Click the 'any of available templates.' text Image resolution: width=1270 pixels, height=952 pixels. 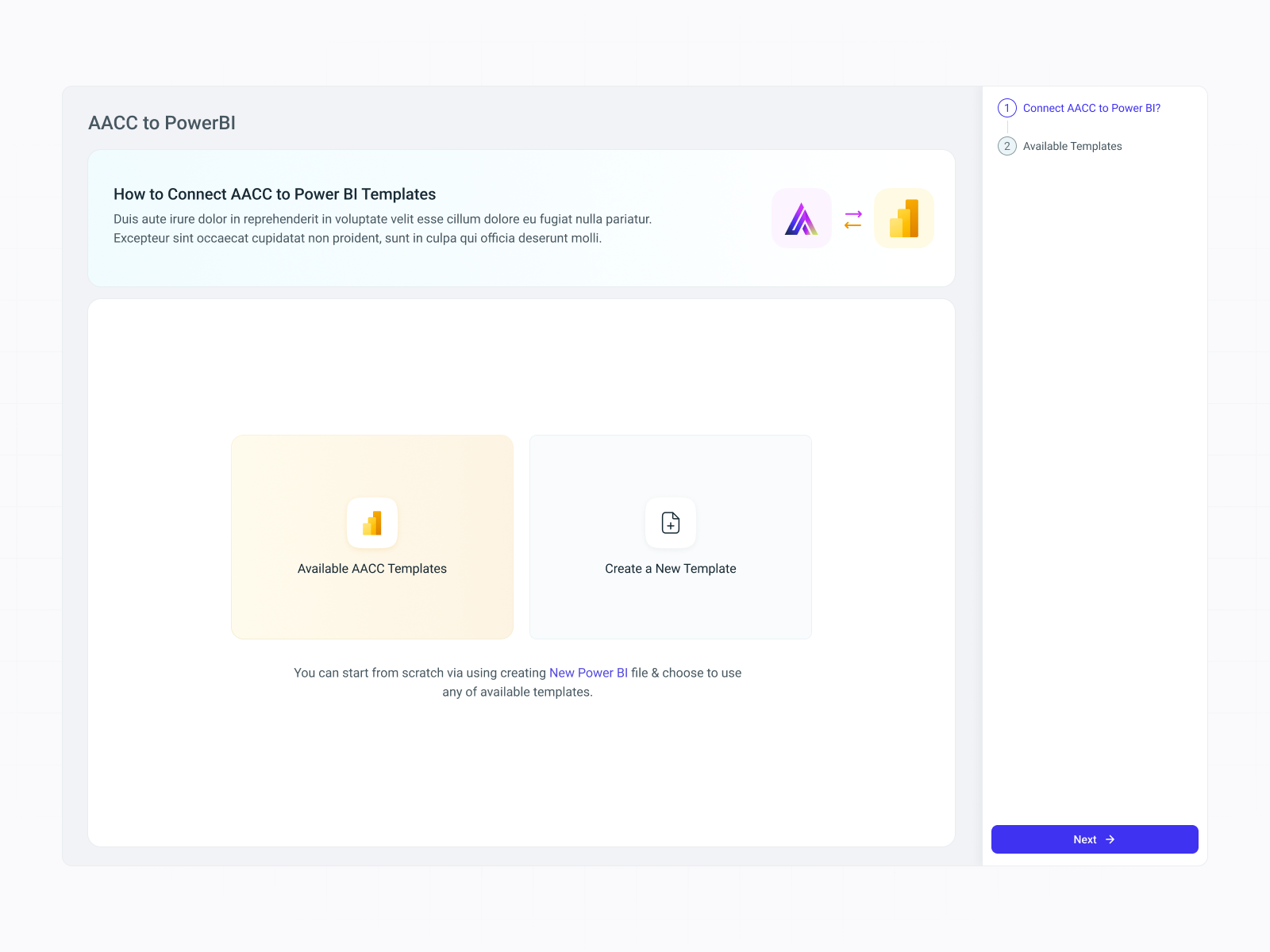click(518, 692)
